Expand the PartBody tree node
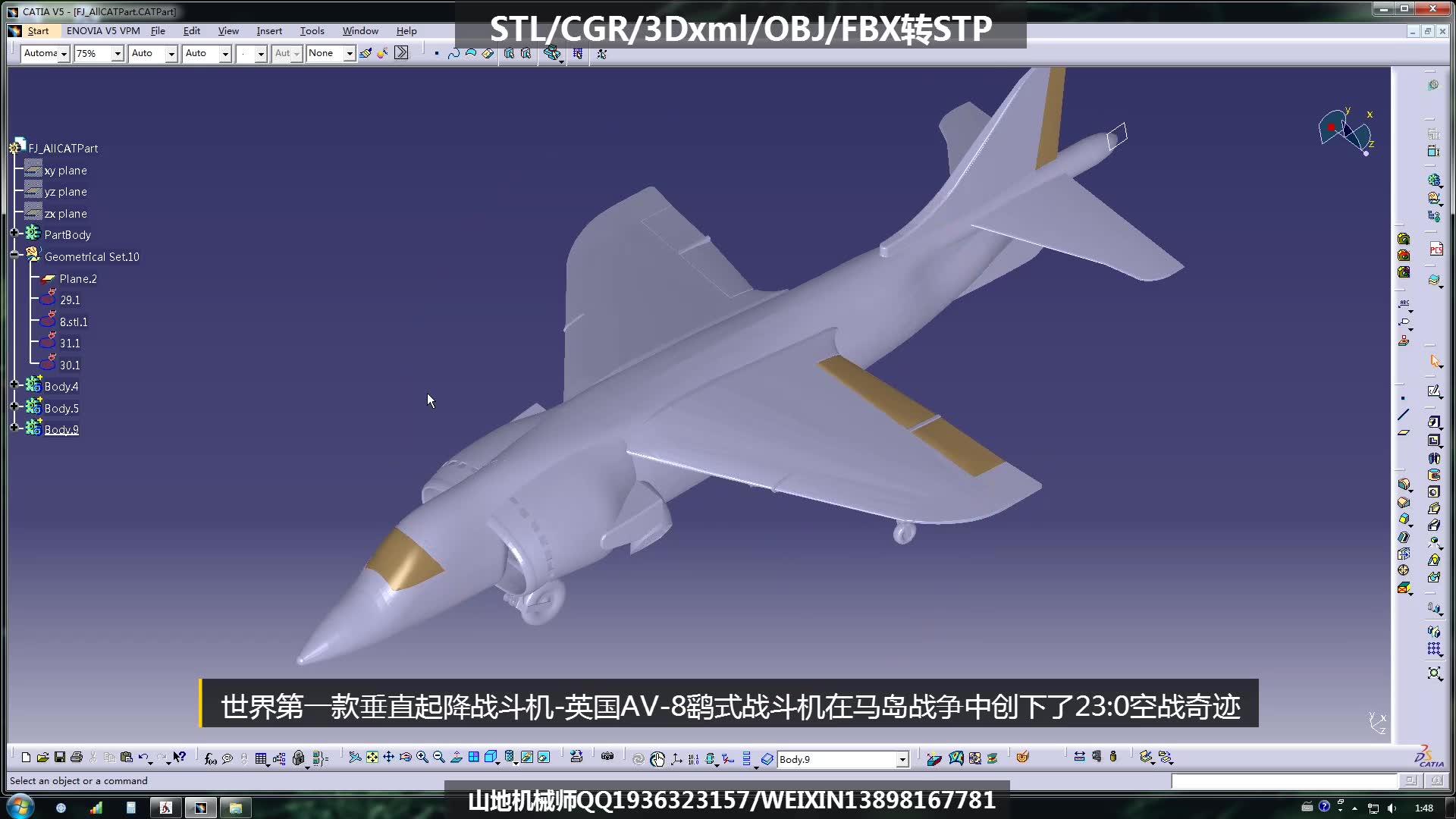Image resolution: width=1456 pixels, height=819 pixels. (15, 234)
